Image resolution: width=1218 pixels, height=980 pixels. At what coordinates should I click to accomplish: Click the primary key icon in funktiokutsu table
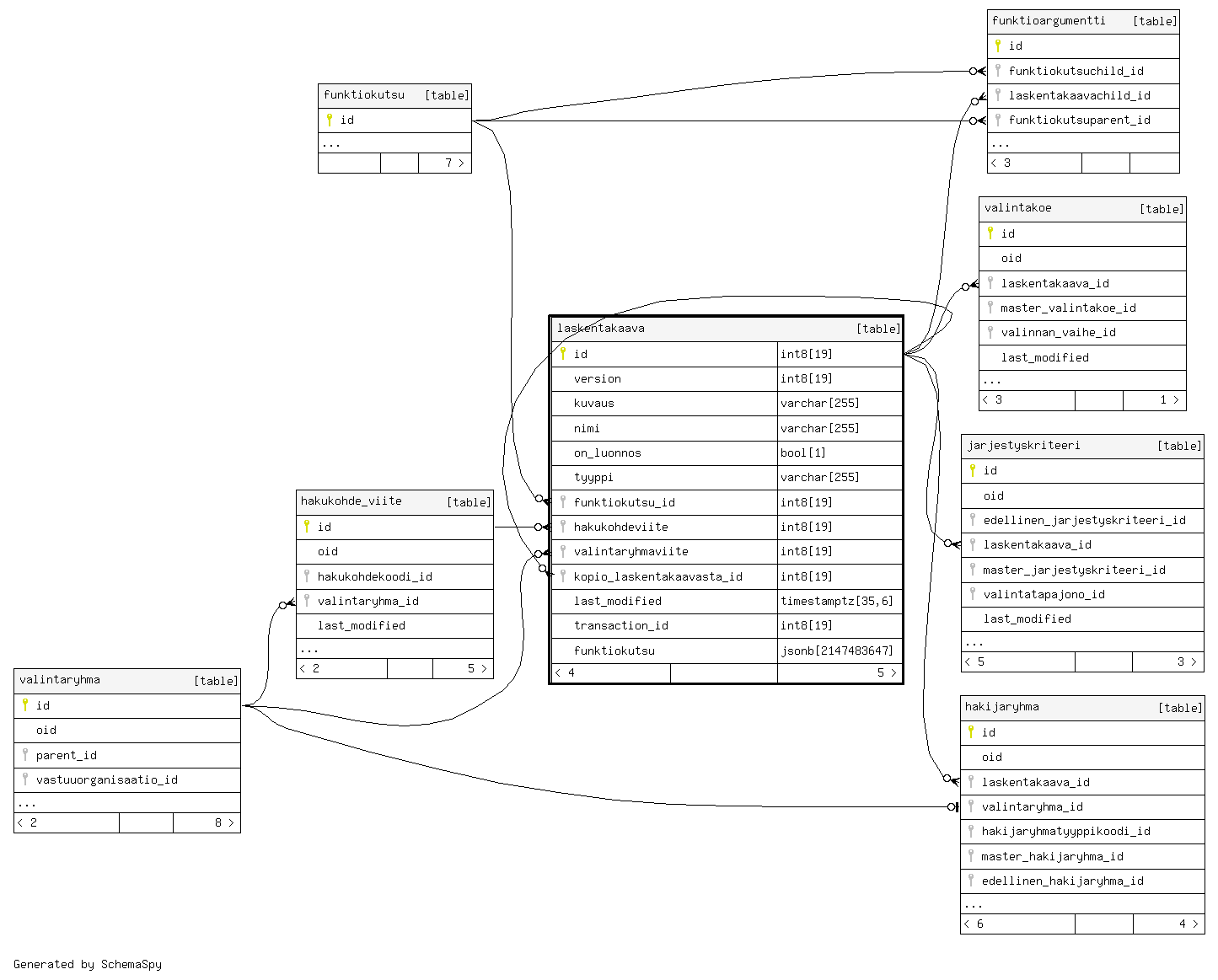[x=329, y=120]
